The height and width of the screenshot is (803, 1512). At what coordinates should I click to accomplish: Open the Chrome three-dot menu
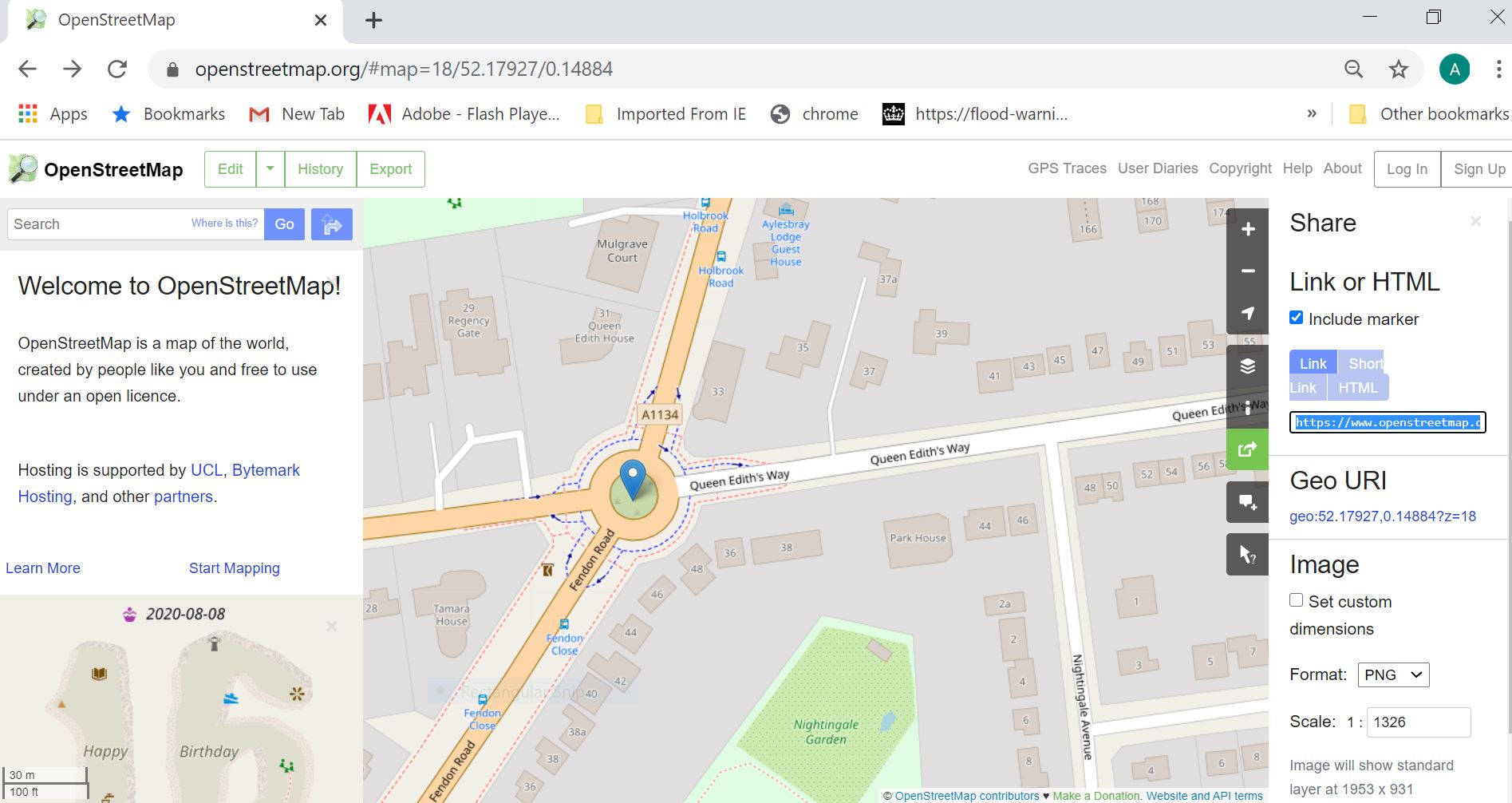click(x=1498, y=69)
